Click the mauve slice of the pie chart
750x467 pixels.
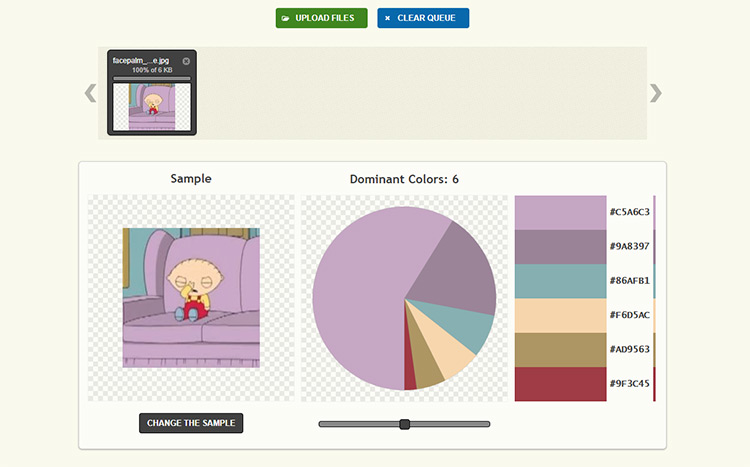click(454, 273)
